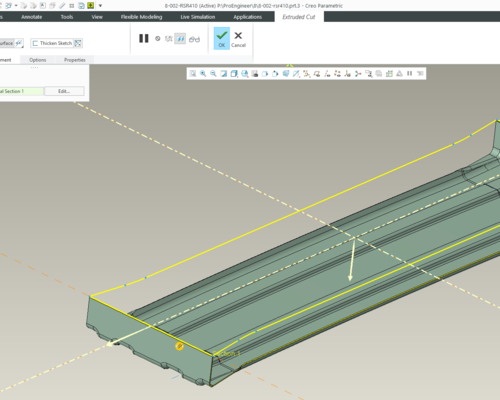Click the Repaint icon in graphics toolbar
500x400 pixels.
pos(224,74)
